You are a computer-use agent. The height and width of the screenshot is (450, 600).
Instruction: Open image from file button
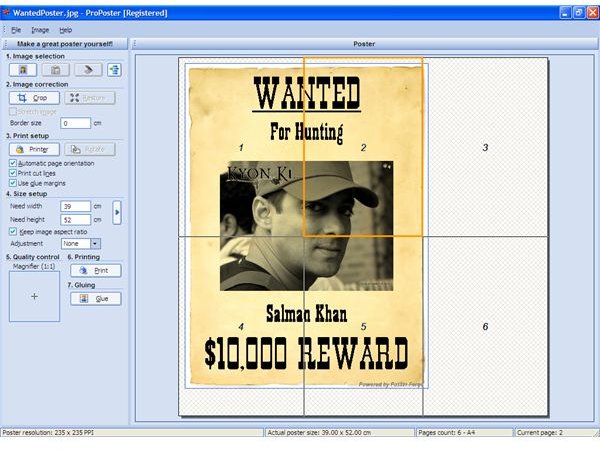pyautogui.click(x=23, y=70)
